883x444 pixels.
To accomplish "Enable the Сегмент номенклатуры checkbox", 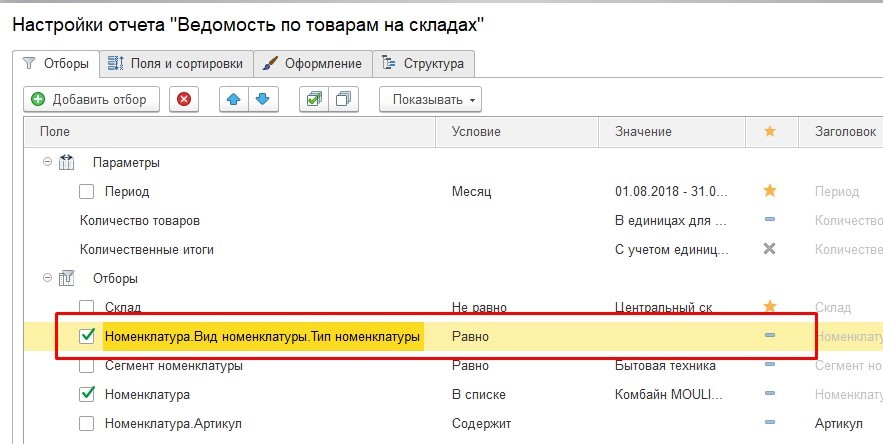I will (x=87, y=366).
